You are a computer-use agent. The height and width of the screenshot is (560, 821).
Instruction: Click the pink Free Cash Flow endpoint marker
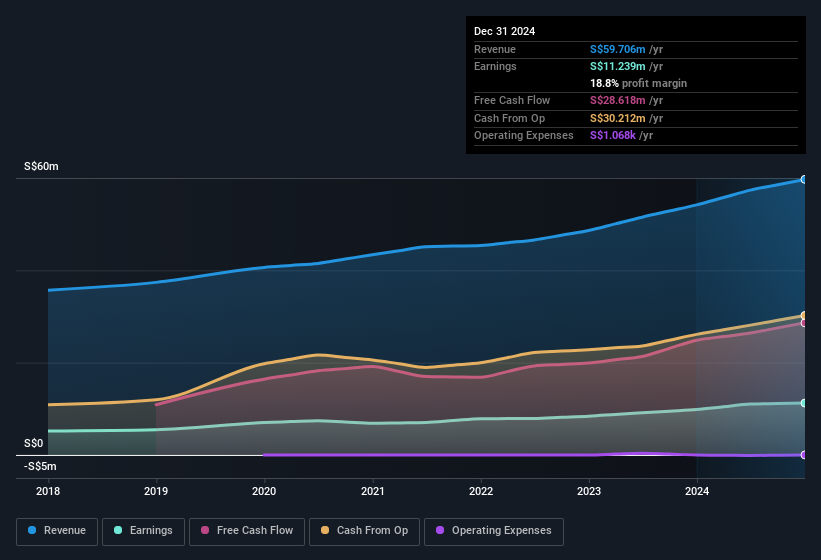point(804,323)
